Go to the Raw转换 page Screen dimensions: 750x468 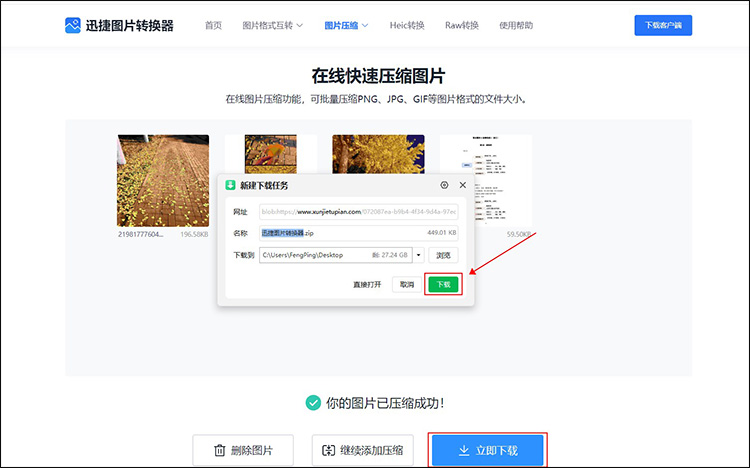462,25
